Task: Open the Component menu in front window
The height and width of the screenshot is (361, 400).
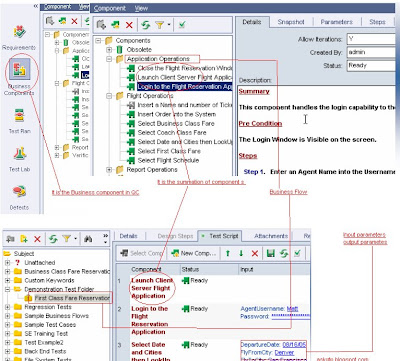Action: tap(110, 8)
